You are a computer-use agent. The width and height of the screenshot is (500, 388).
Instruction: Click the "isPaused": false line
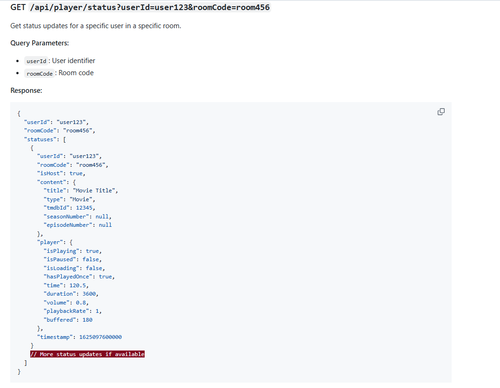pyautogui.click(x=73, y=259)
